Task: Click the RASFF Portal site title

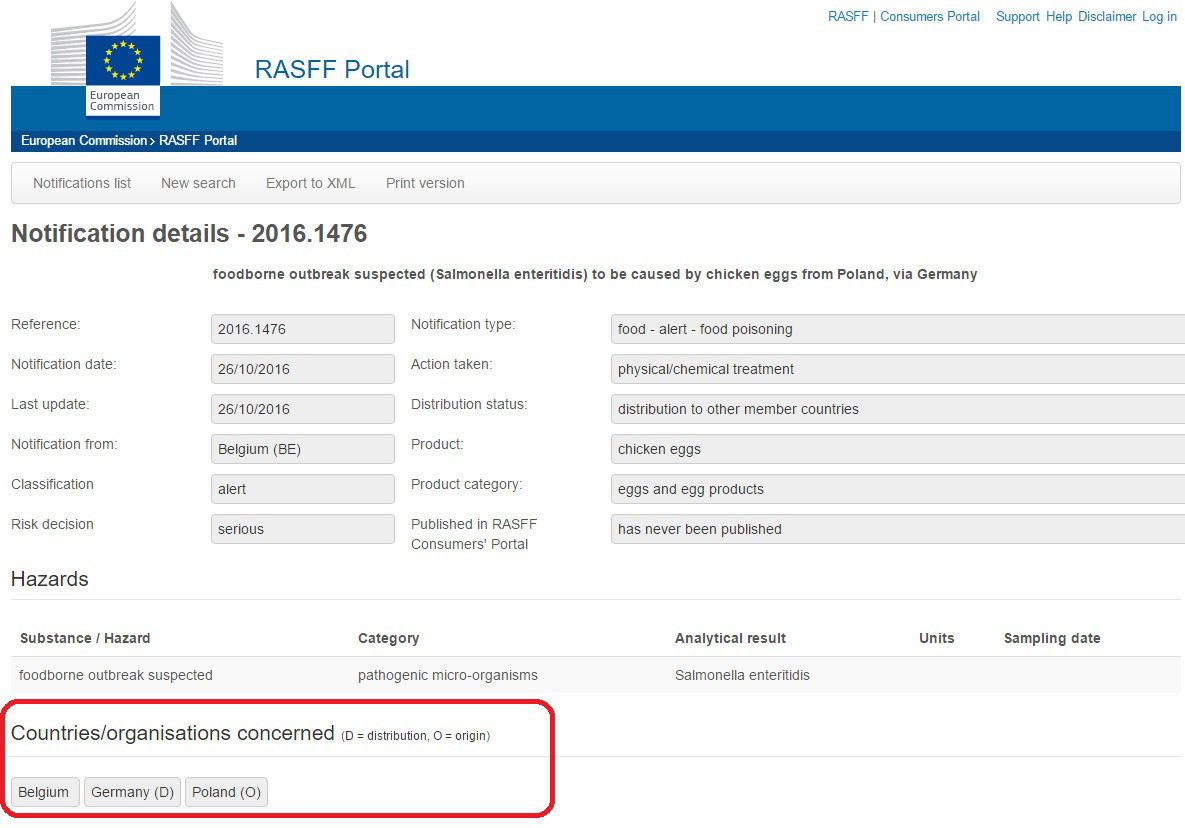Action: [332, 70]
